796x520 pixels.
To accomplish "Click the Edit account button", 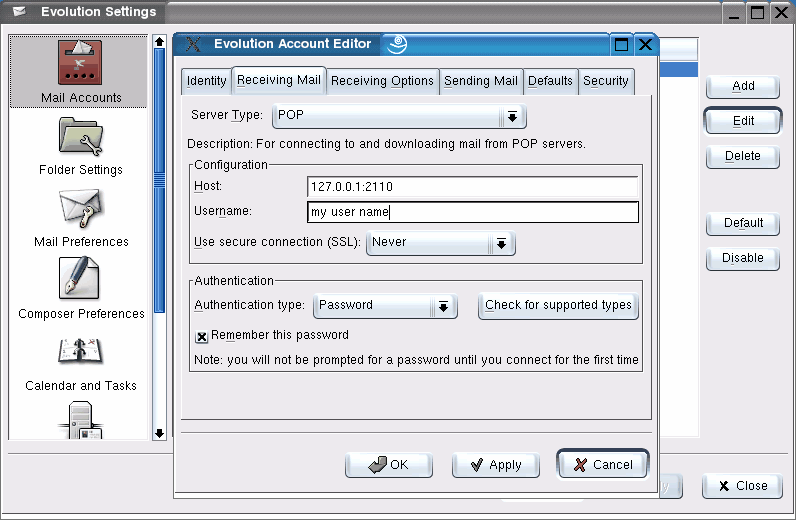I will tap(743, 121).
